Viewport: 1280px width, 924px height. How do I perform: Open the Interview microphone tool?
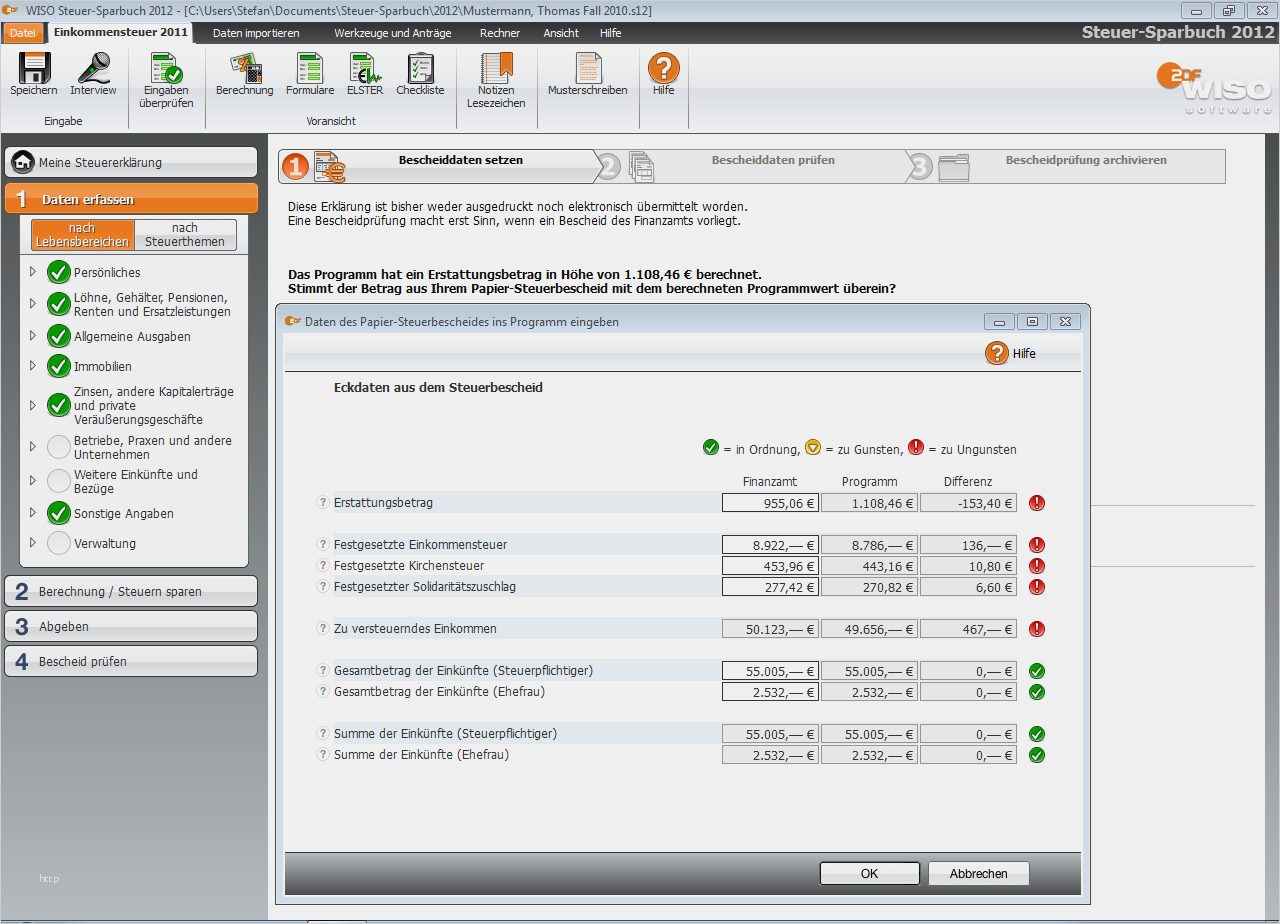pos(93,70)
